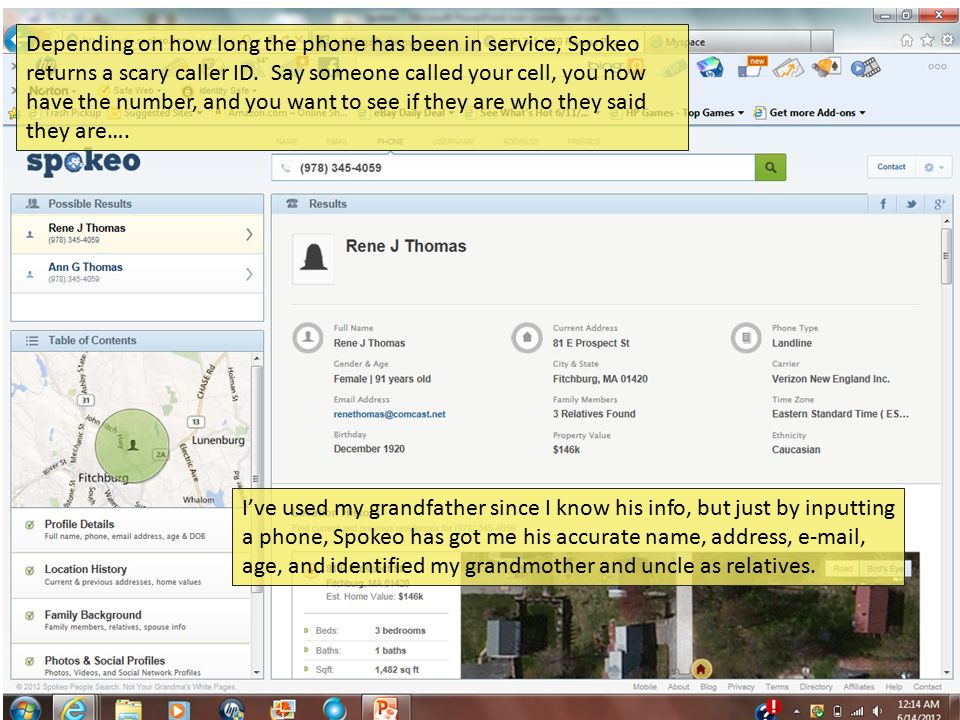This screenshot has width=960, height=720.
Task: Open a new browser tab
Action: (x=822, y=42)
